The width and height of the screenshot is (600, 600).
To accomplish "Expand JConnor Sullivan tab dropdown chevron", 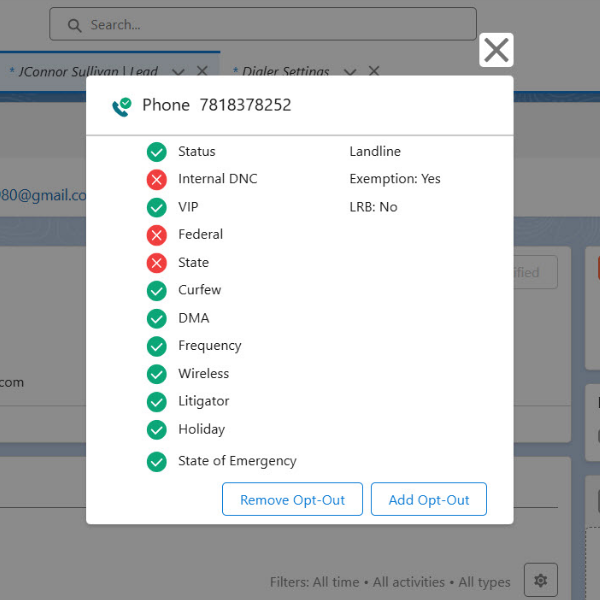I will 178,72.
